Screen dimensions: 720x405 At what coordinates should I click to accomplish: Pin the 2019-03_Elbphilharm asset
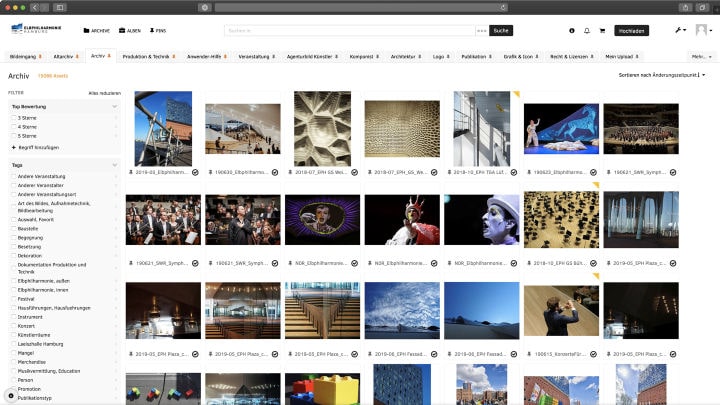[131, 173]
